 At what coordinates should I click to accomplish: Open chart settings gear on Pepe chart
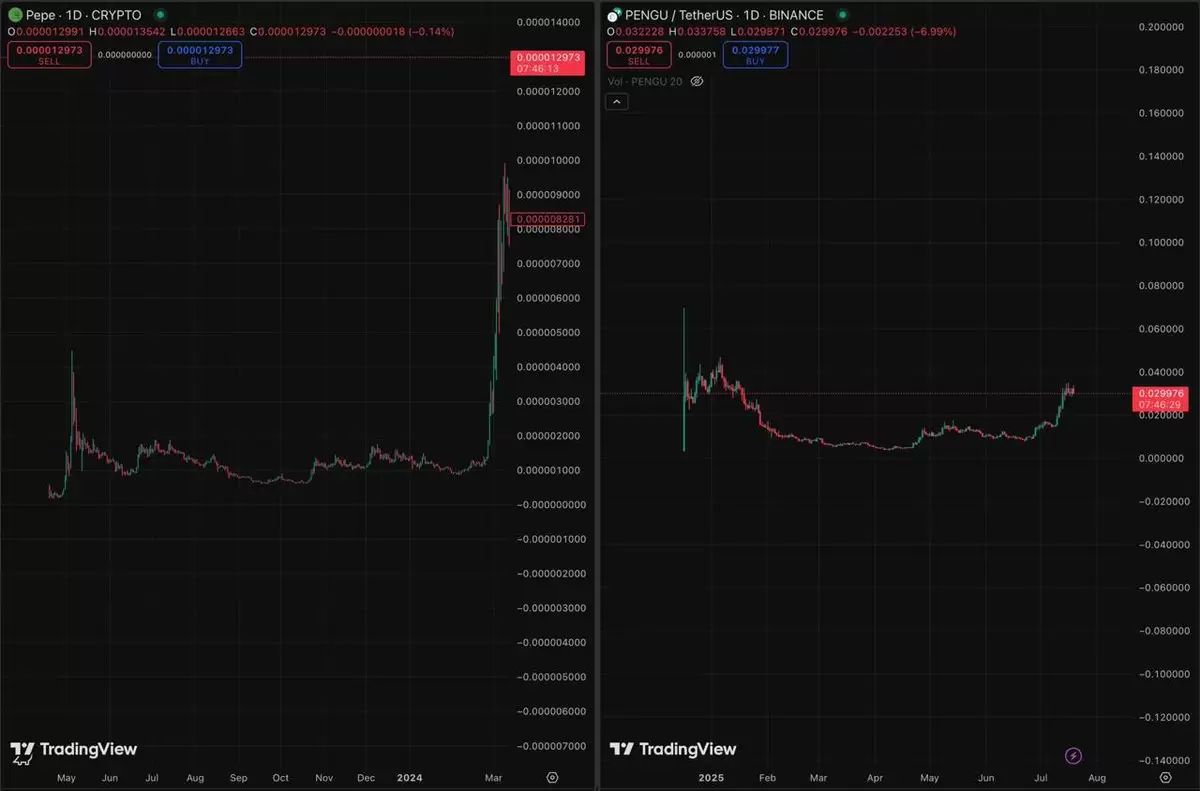(x=552, y=777)
